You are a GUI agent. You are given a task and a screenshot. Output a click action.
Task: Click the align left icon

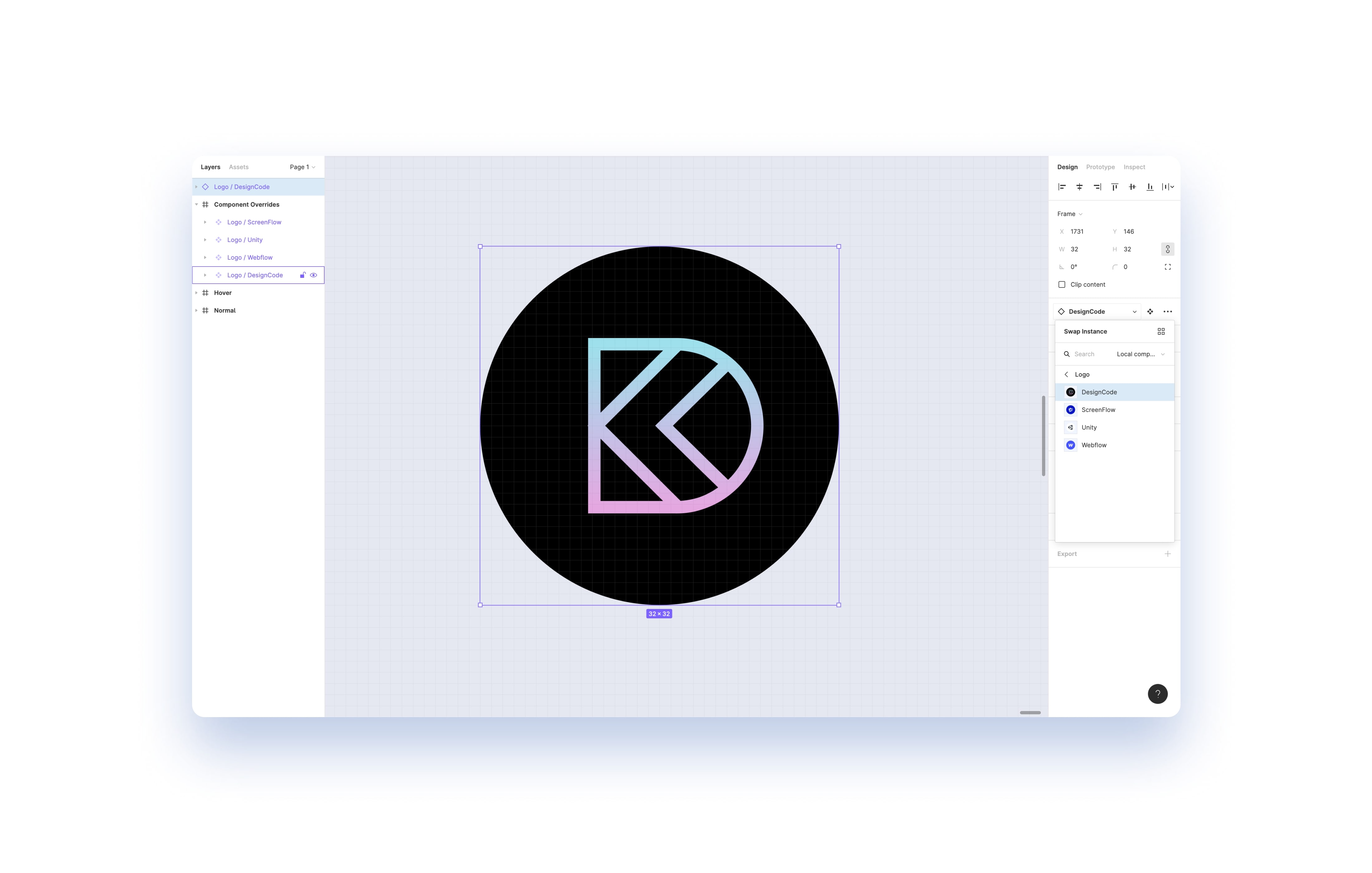tap(1061, 187)
